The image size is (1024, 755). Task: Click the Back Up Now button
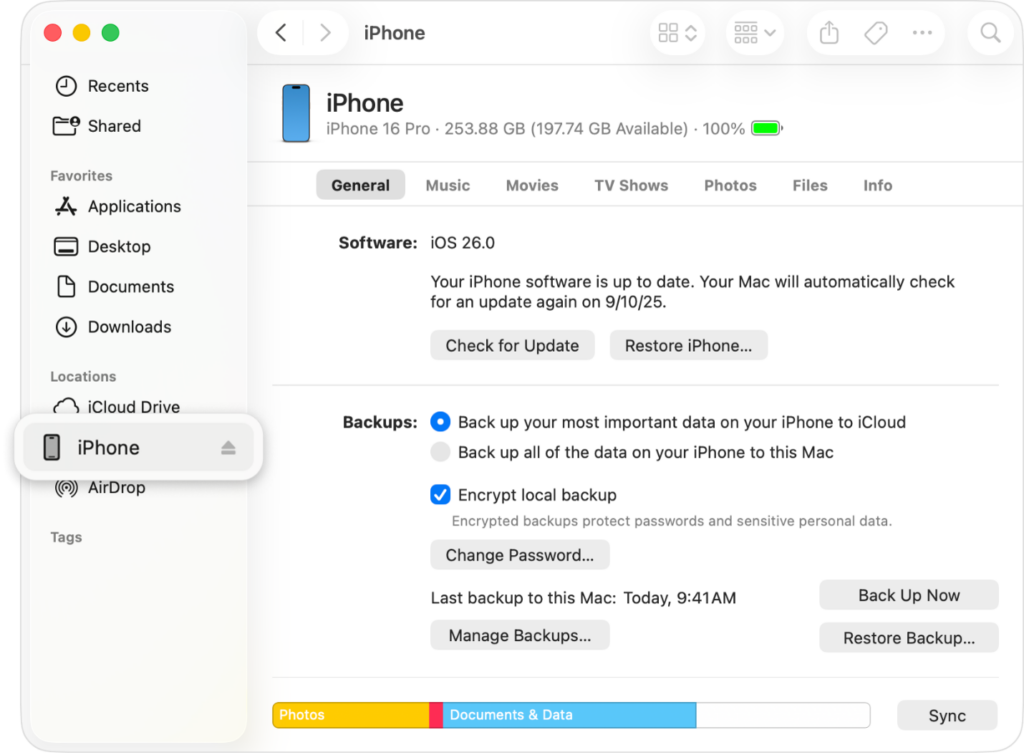pos(909,595)
